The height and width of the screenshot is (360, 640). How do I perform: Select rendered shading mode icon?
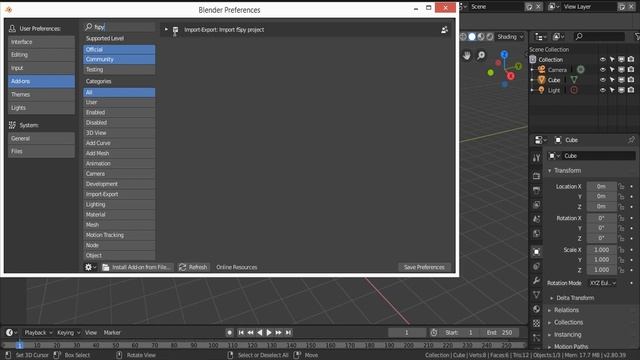[490, 37]
